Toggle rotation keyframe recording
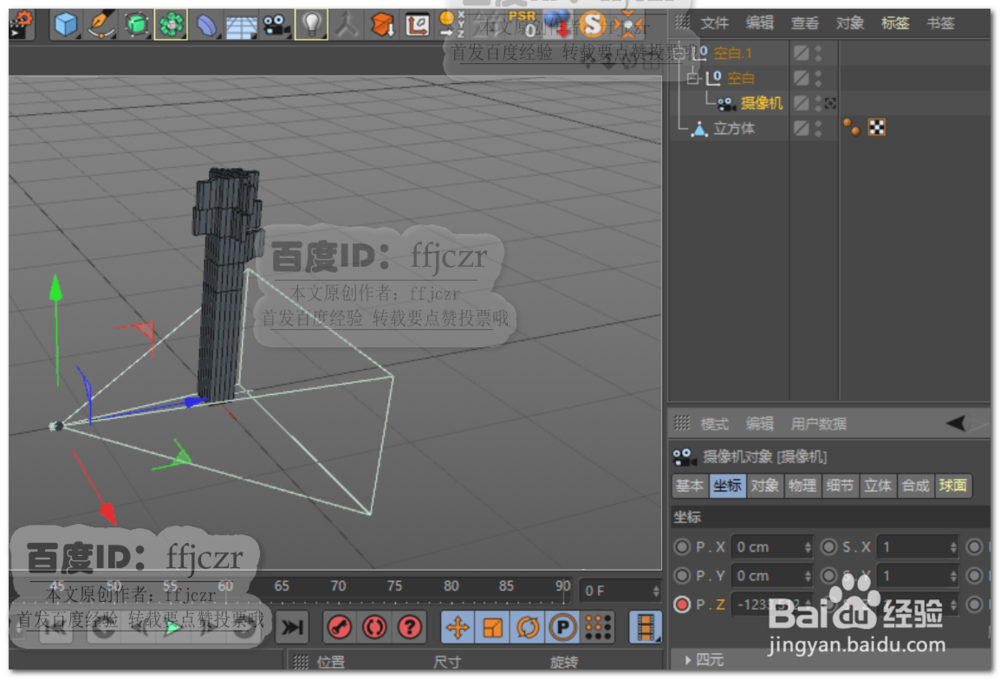The height and width of the screenshot is (679, 1000). [x=527, y=628]
